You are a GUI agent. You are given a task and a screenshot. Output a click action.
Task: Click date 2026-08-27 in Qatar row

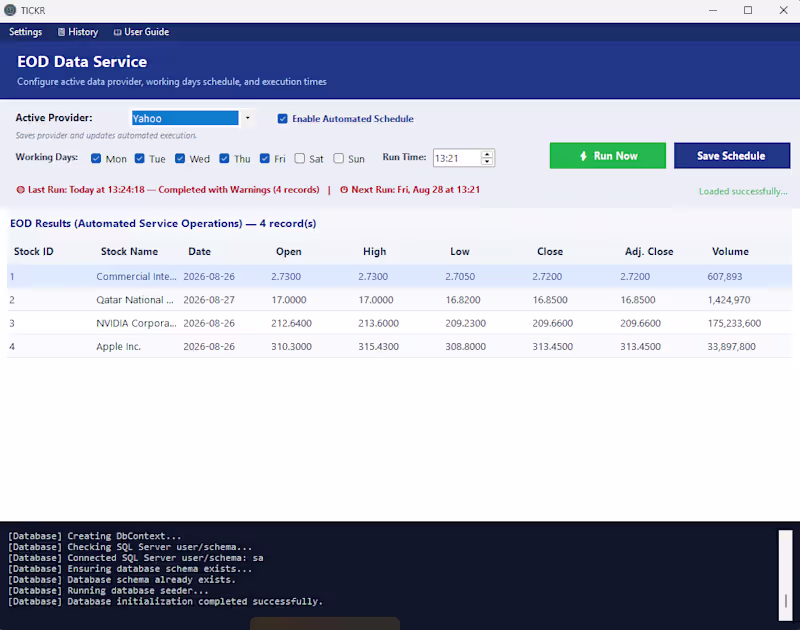(x=209, y=300)
